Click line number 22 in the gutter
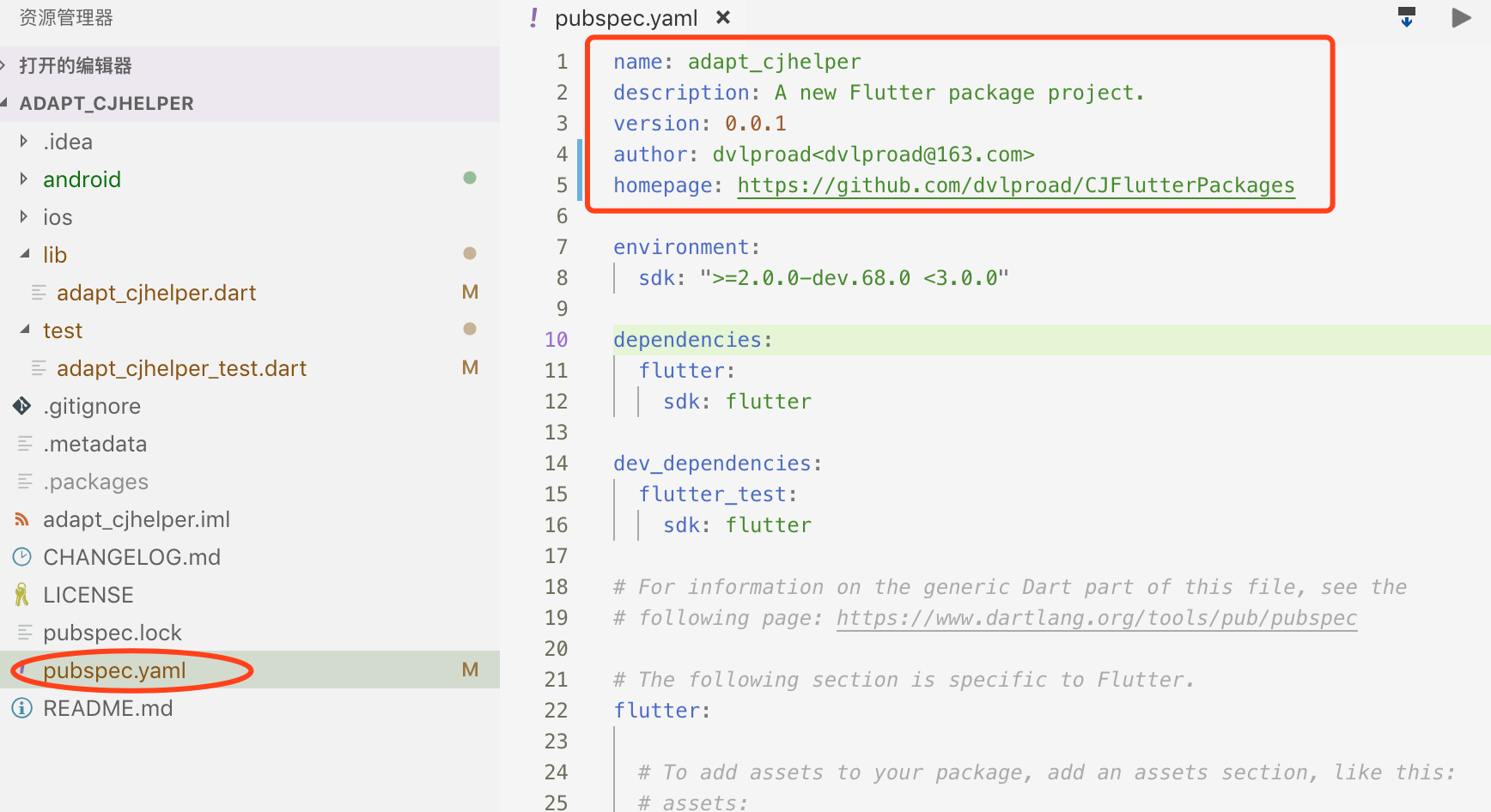 [x=556, y=711]
